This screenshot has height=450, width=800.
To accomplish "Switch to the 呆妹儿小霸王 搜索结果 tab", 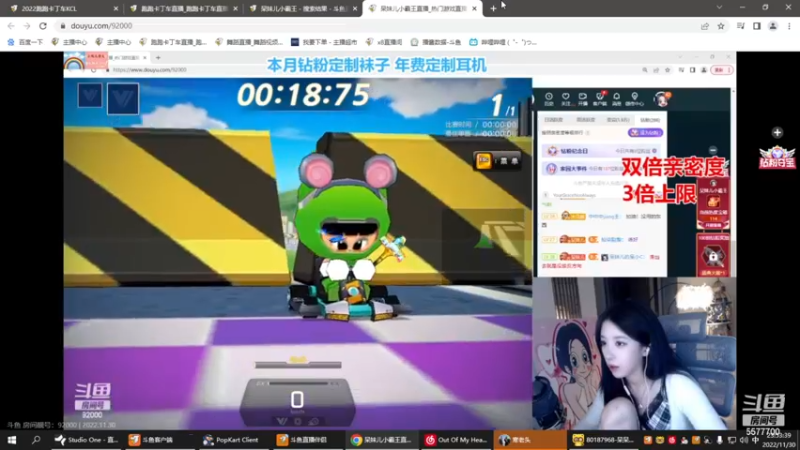I will click(303, 9).
